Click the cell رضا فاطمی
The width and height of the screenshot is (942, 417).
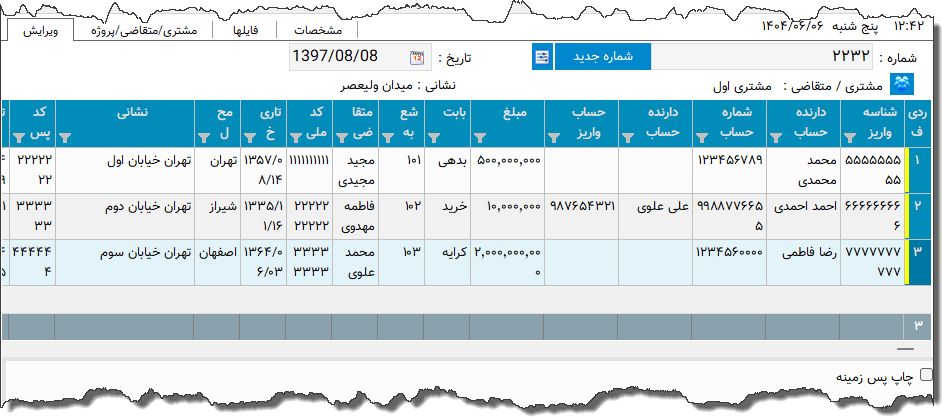pos(804,262)
